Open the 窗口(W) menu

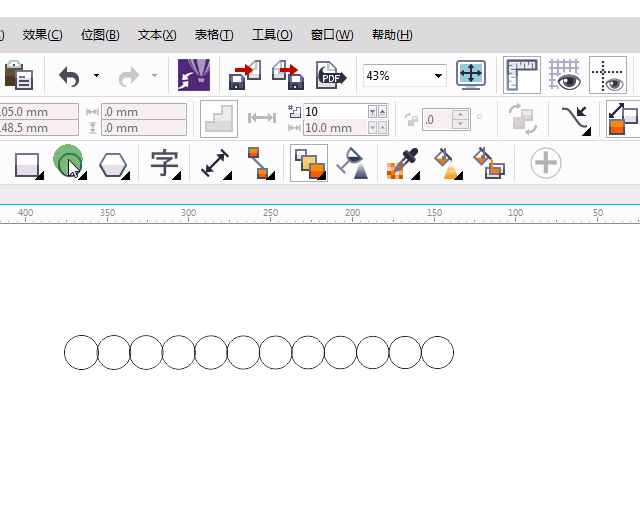click(x=332, y=35)
